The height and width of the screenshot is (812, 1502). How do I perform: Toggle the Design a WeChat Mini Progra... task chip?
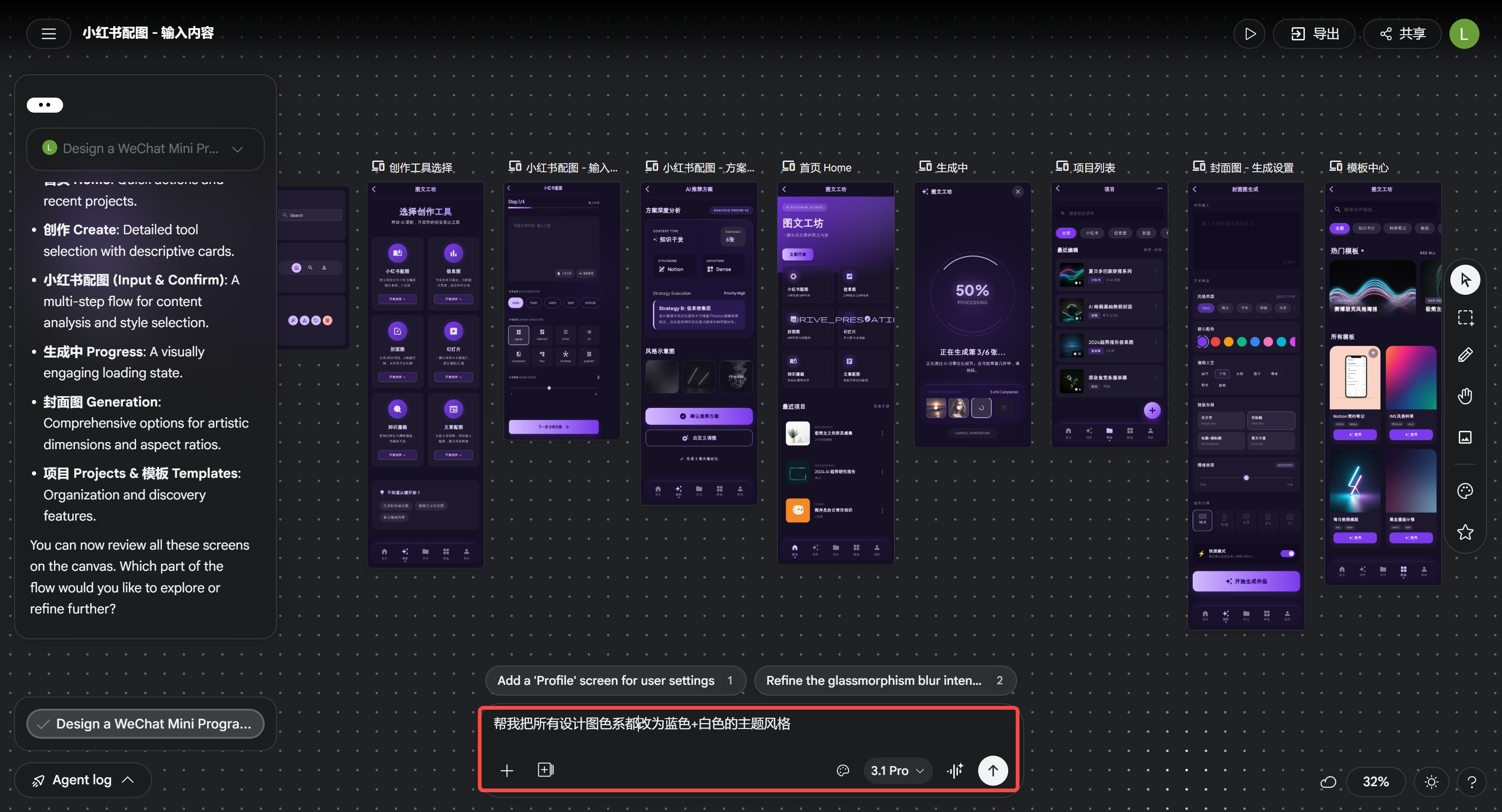coord(145,723)
